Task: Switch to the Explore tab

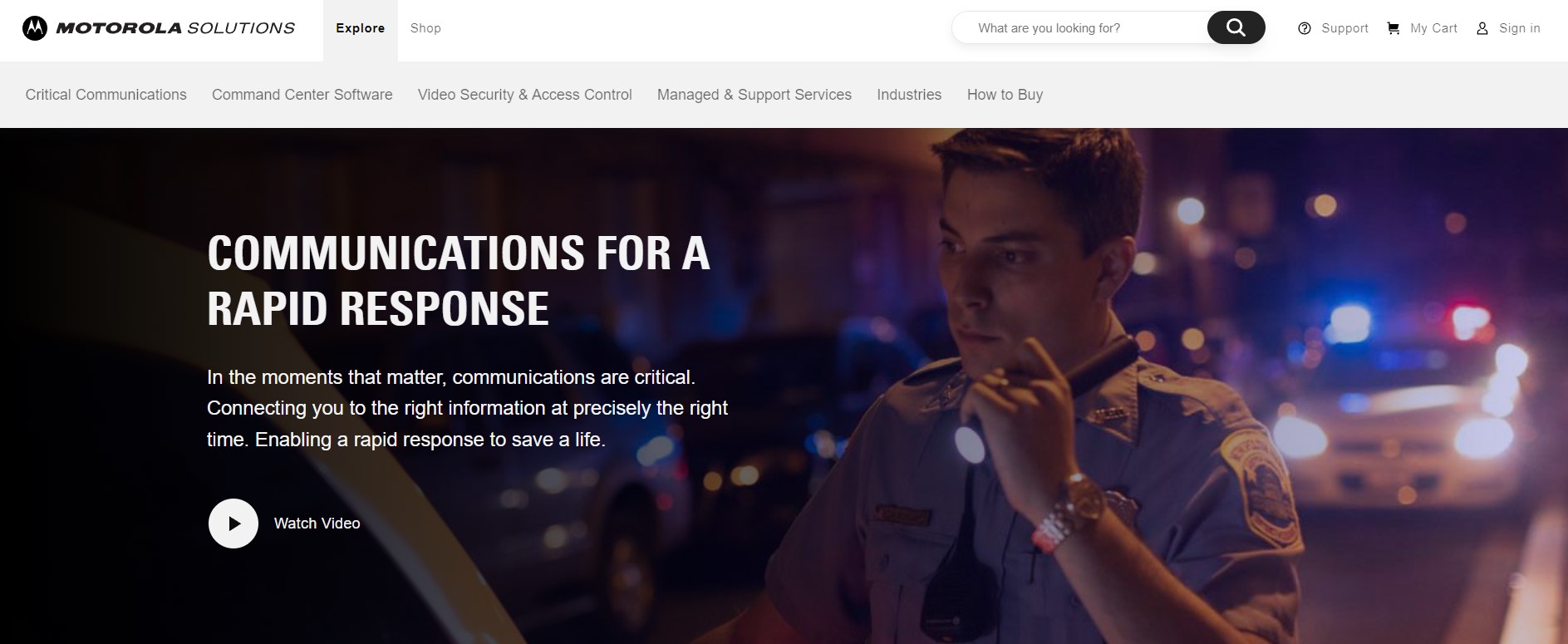Action: (361, 28)
